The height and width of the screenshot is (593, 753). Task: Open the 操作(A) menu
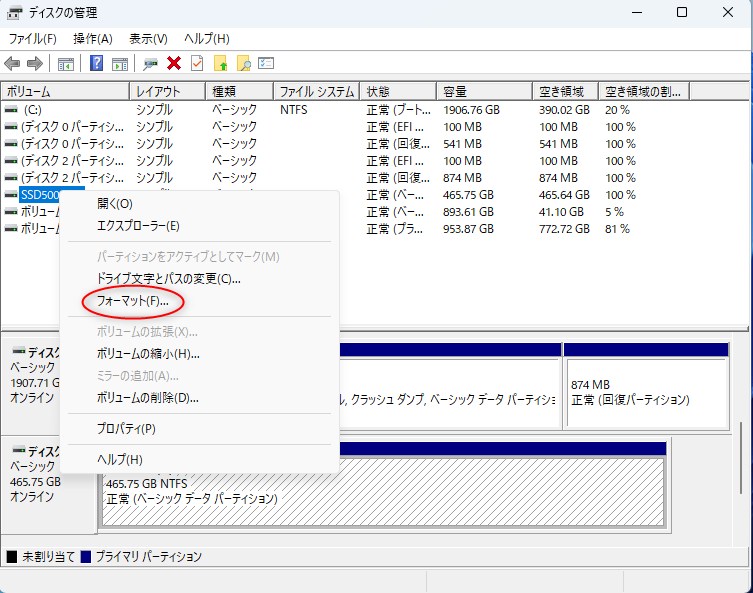tap(92, 38)
